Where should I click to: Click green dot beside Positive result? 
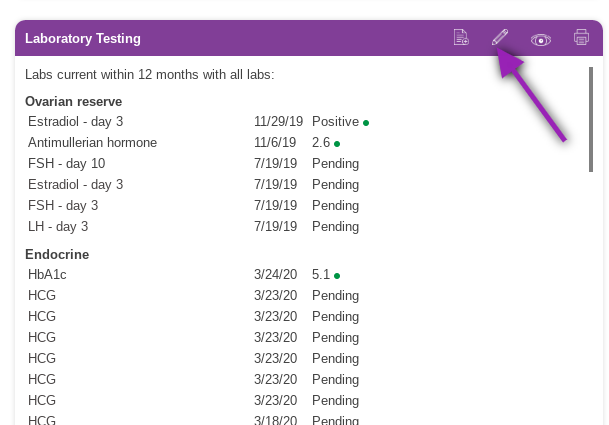pos(366,122)
